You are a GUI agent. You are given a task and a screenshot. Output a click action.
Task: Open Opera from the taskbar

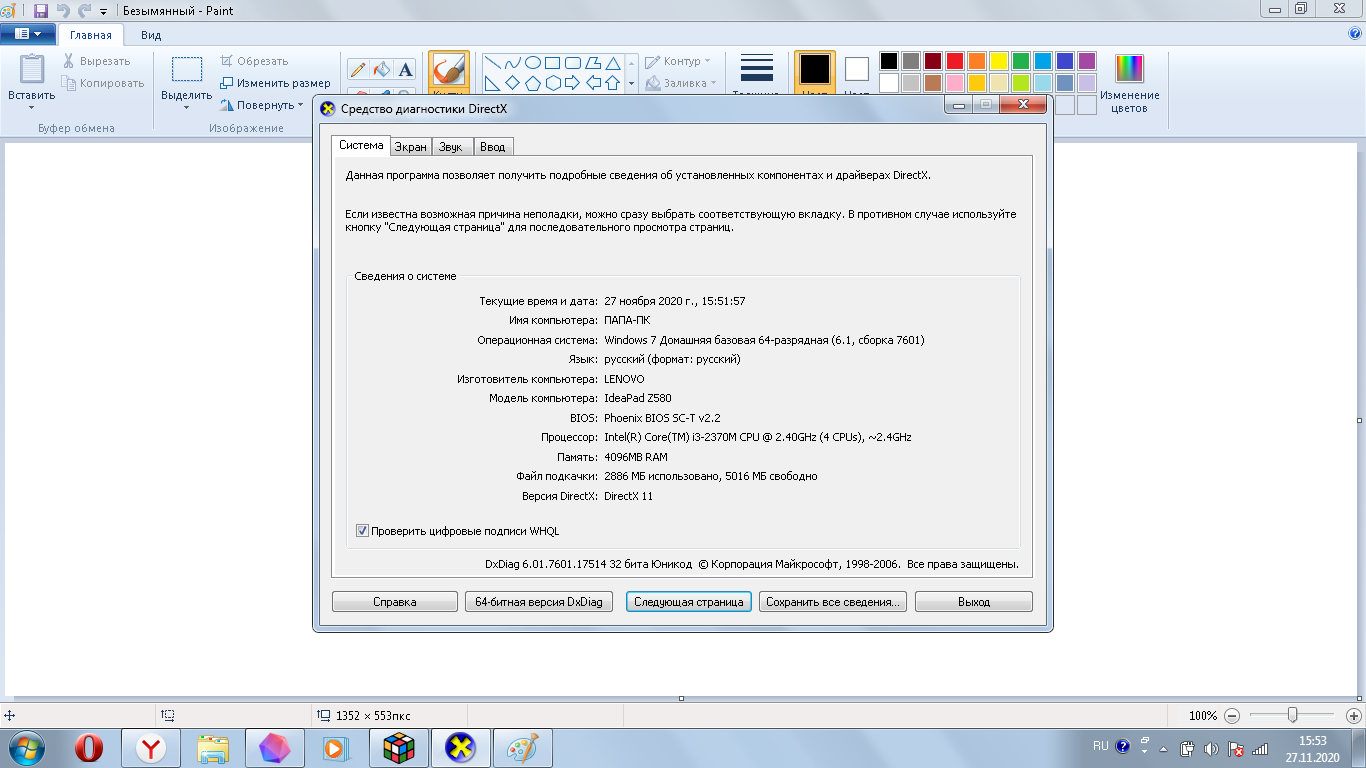point(89,748)
